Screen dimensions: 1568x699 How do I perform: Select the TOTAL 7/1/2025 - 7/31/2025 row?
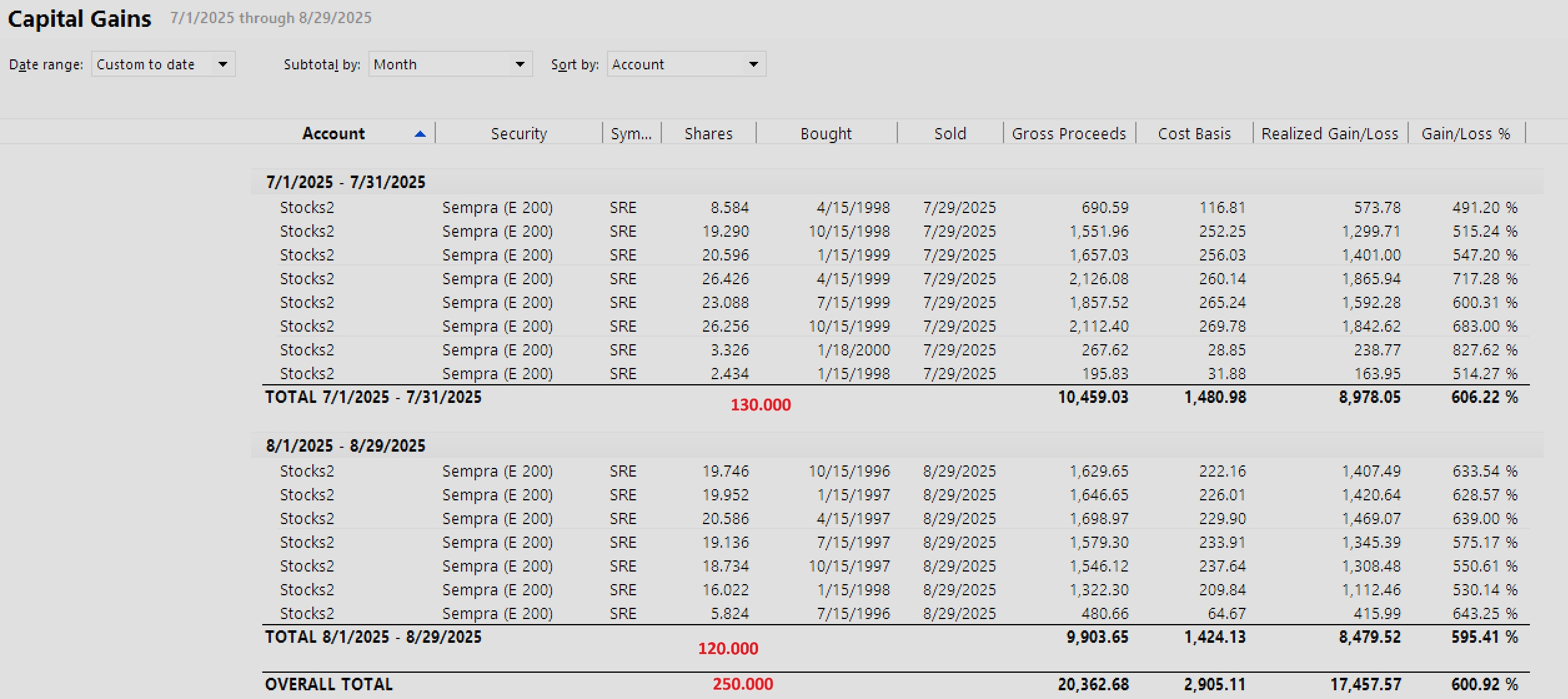point(373,397)
